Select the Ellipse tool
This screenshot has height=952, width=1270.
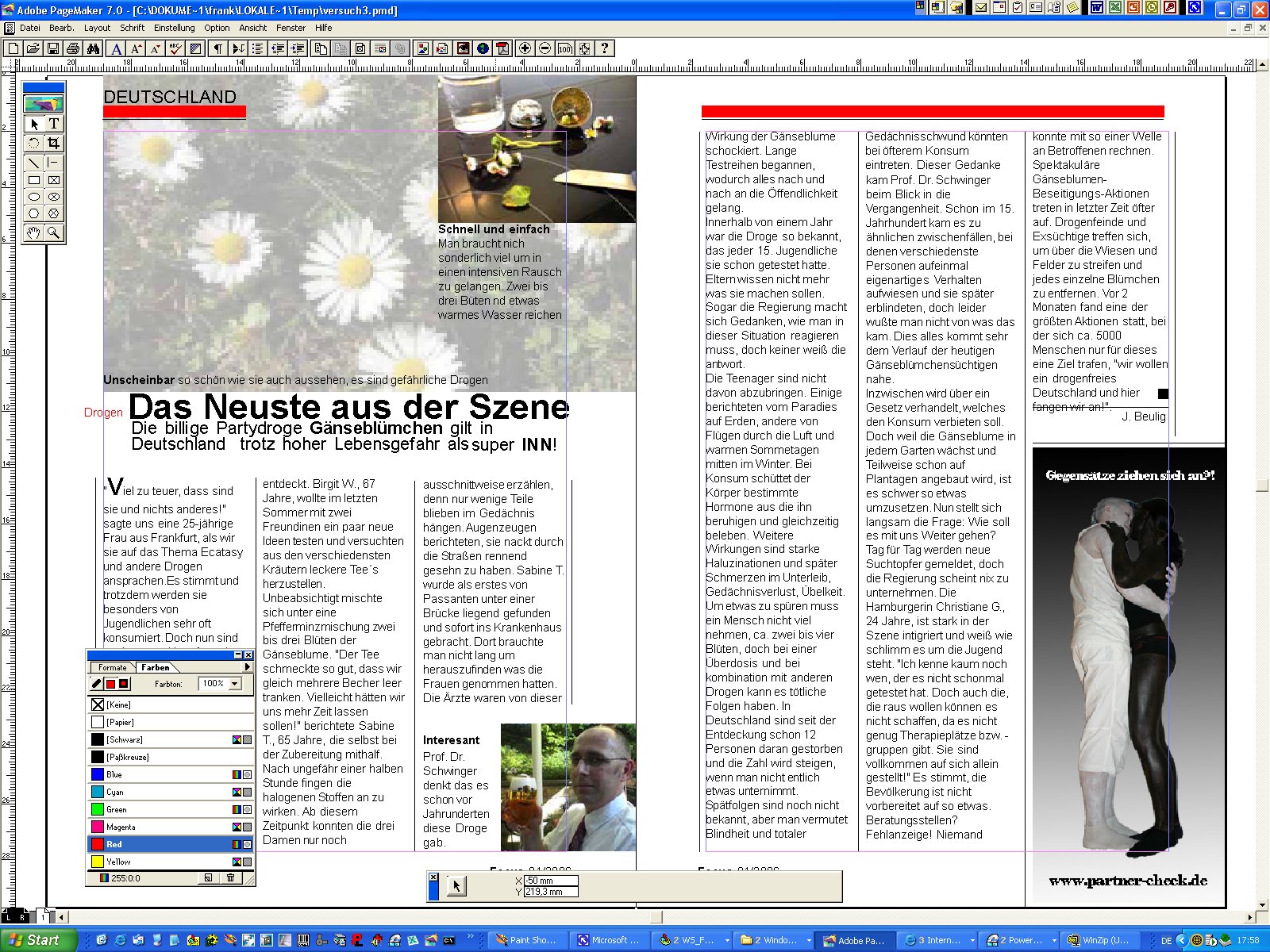34,197
